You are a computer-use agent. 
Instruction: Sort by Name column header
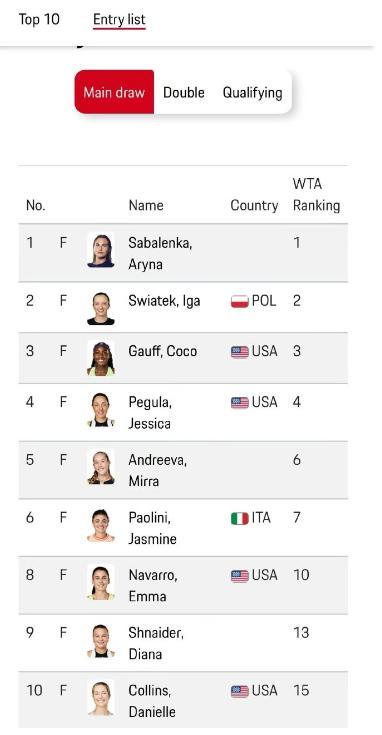point(146,205)
